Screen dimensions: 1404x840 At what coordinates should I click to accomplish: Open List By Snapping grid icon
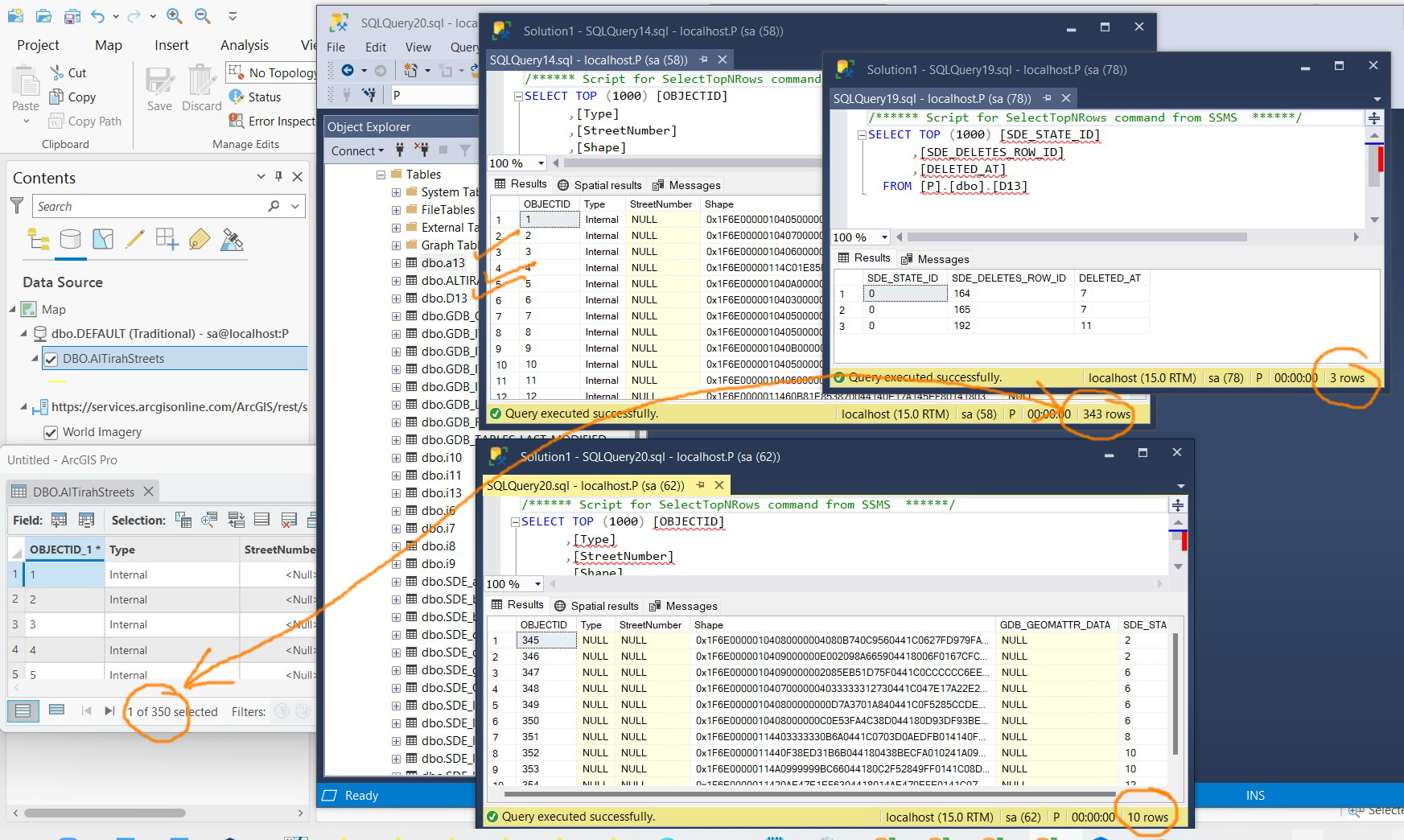click(x=167, y=239)
